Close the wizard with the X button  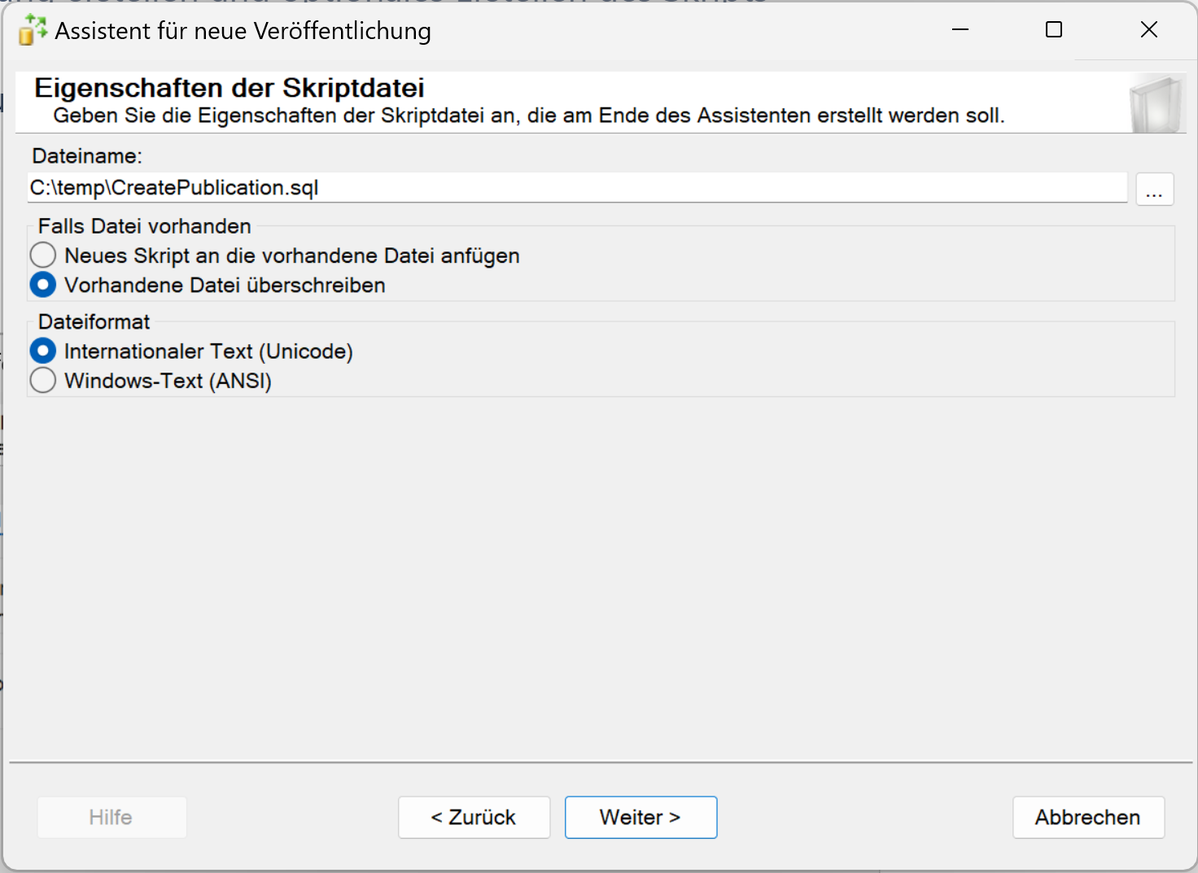1148,30
